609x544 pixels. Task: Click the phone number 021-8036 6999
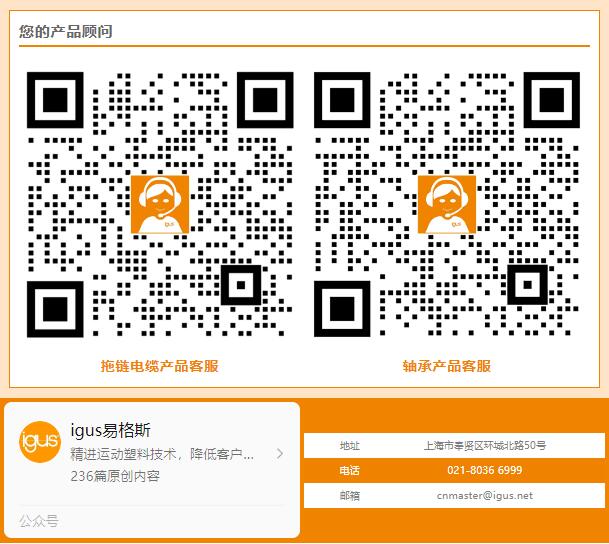(x=484, y=470)
